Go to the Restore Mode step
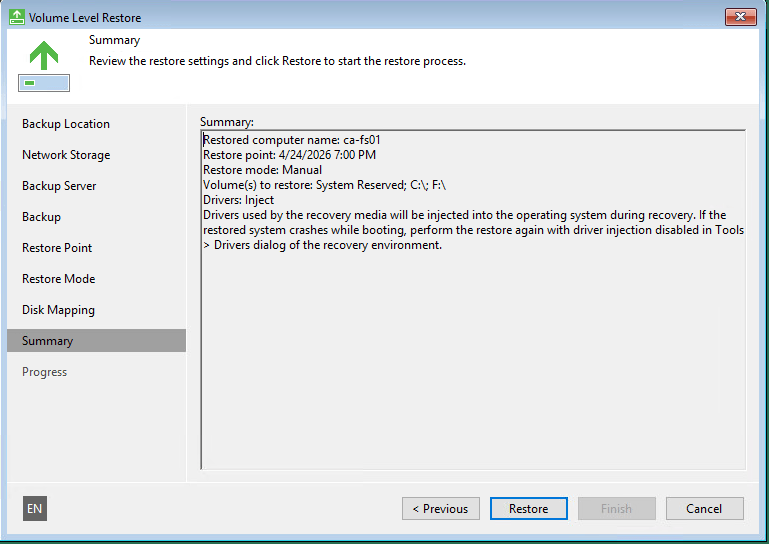This screenshot has width=769, height=544. click(58, 279)
